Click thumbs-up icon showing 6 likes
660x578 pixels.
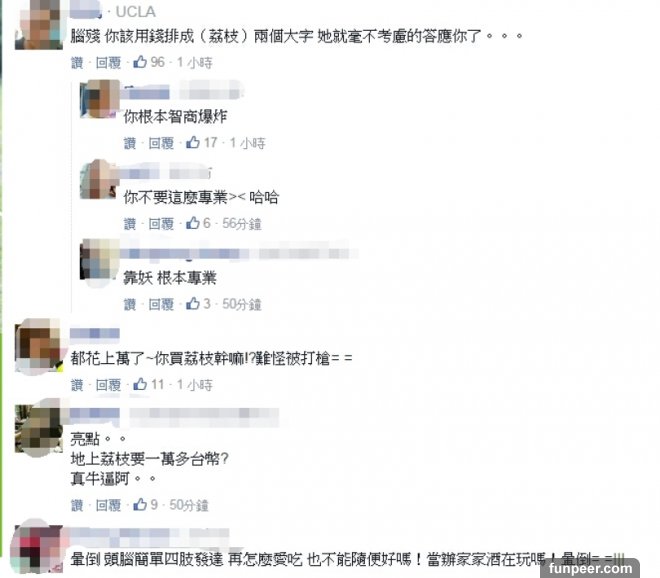193,223
